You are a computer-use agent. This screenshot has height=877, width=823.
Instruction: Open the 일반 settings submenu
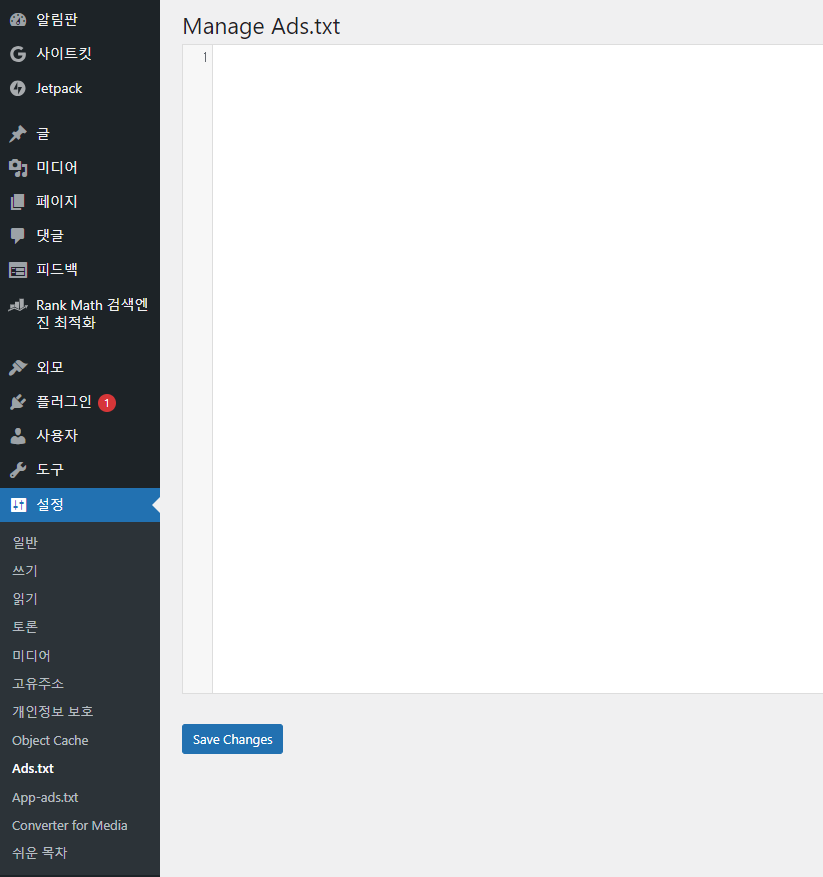[x=25, y=543]
